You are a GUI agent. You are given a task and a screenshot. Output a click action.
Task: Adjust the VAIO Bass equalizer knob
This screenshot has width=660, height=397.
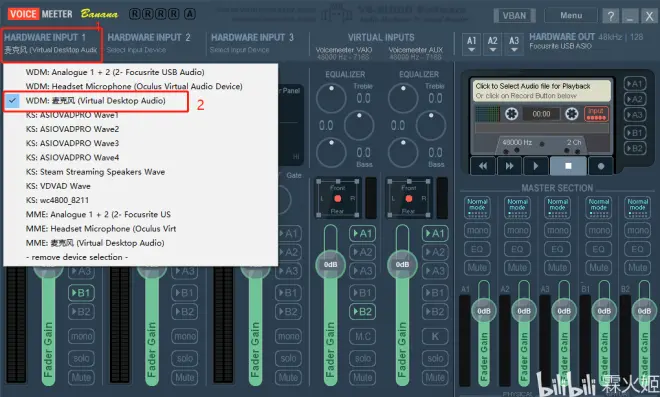[x=331, y=152]
